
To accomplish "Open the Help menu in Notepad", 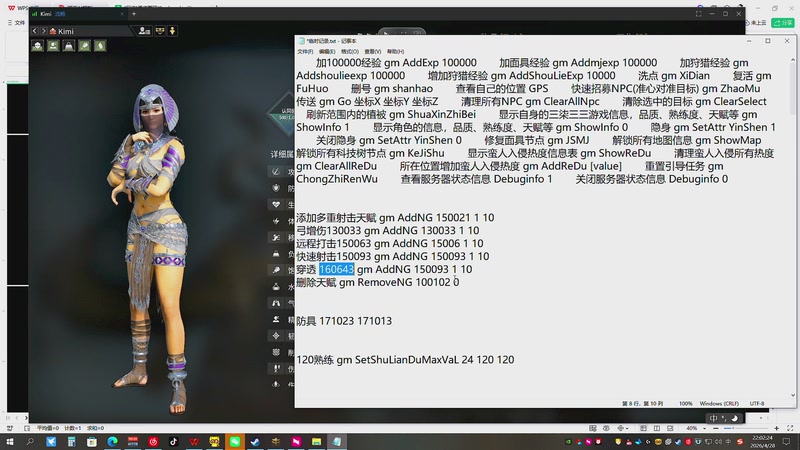I will pyautogui.click(x=395, y=52).
